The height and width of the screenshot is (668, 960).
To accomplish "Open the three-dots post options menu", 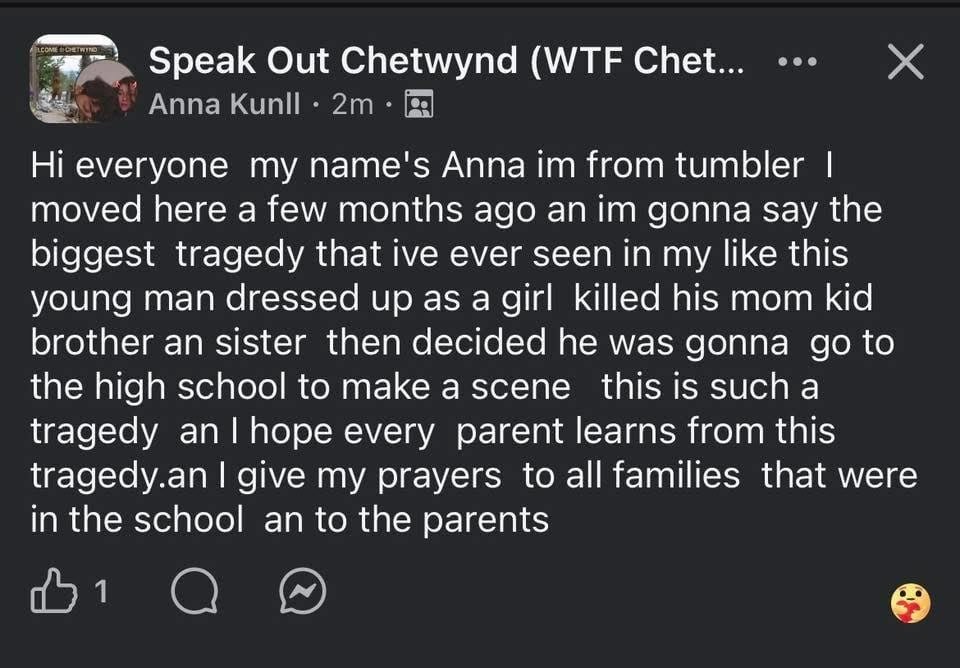I will coord(799,62).
